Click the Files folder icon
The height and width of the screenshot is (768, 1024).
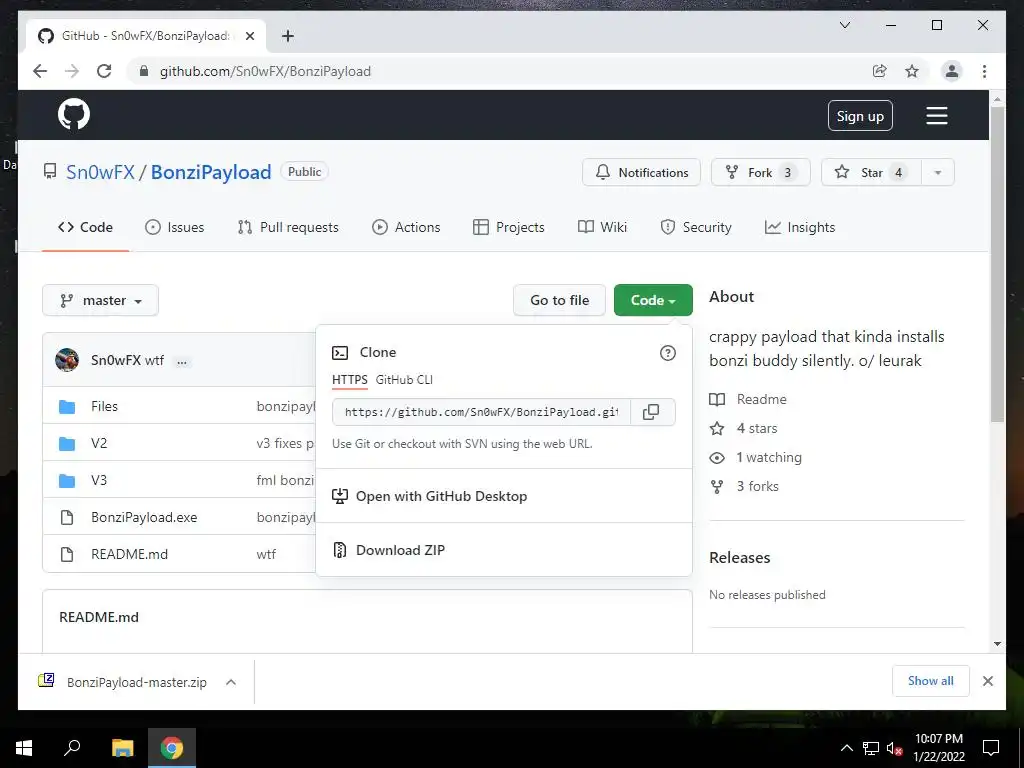(x=67, y=407)
